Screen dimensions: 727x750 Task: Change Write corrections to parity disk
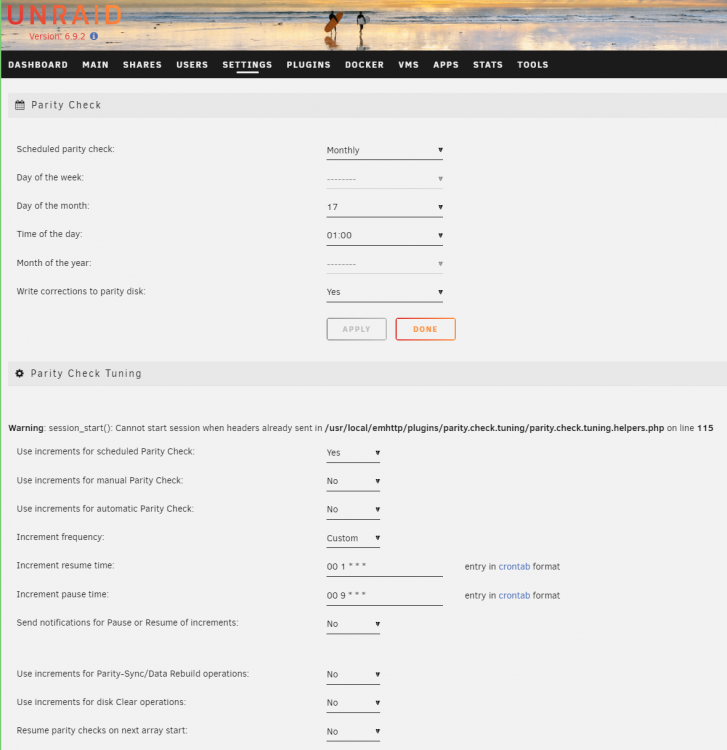pyautogui.click(x=385, y=292)
